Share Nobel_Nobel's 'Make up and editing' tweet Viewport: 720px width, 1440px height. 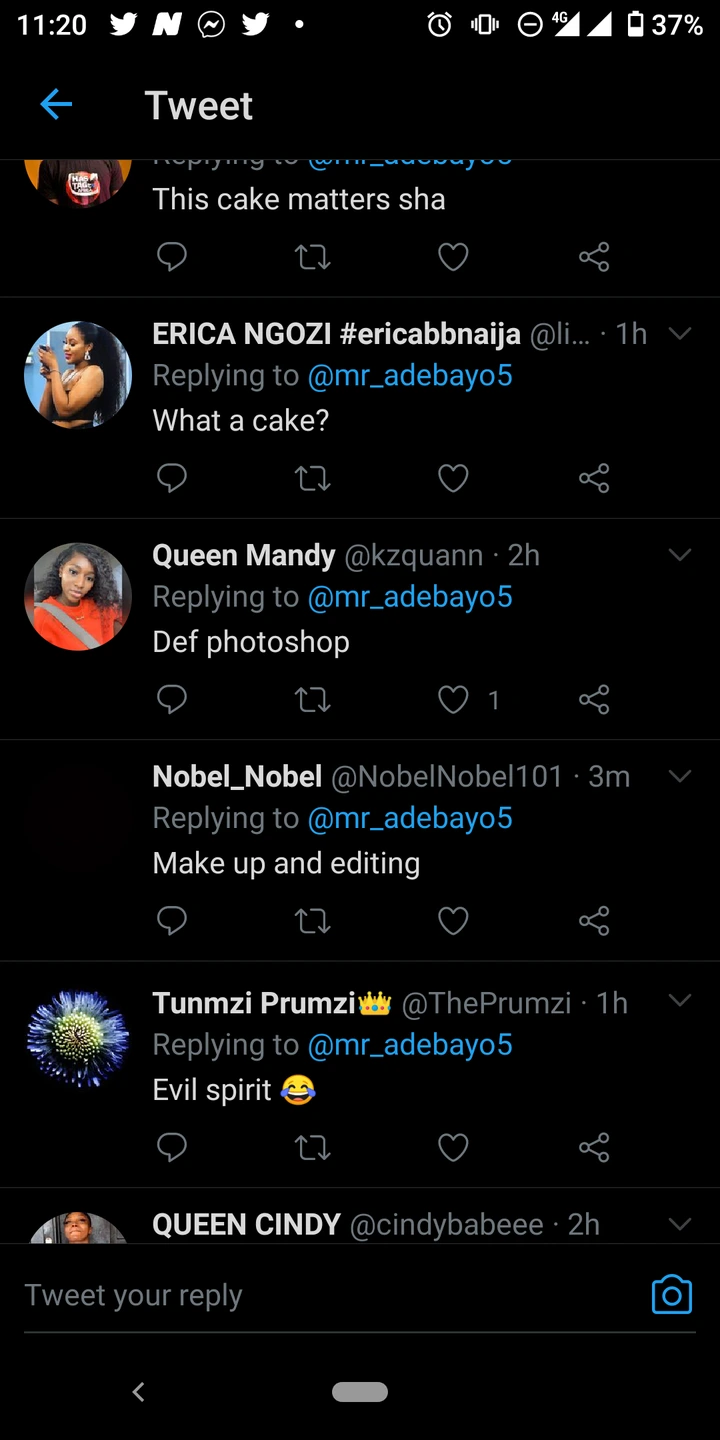593,921
